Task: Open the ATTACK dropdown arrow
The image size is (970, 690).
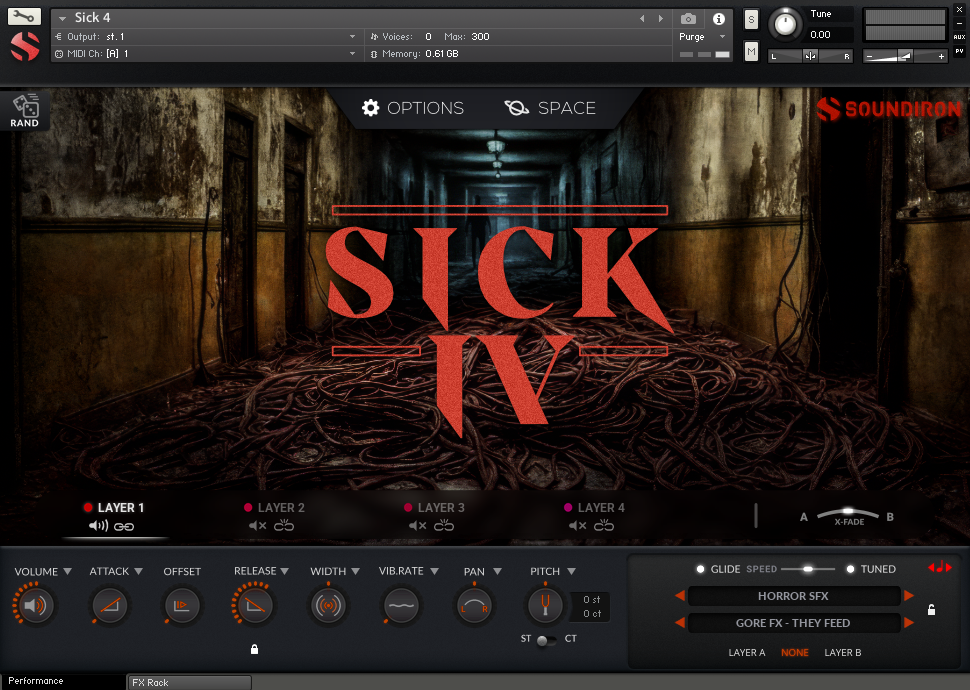Action: [139, 571]
